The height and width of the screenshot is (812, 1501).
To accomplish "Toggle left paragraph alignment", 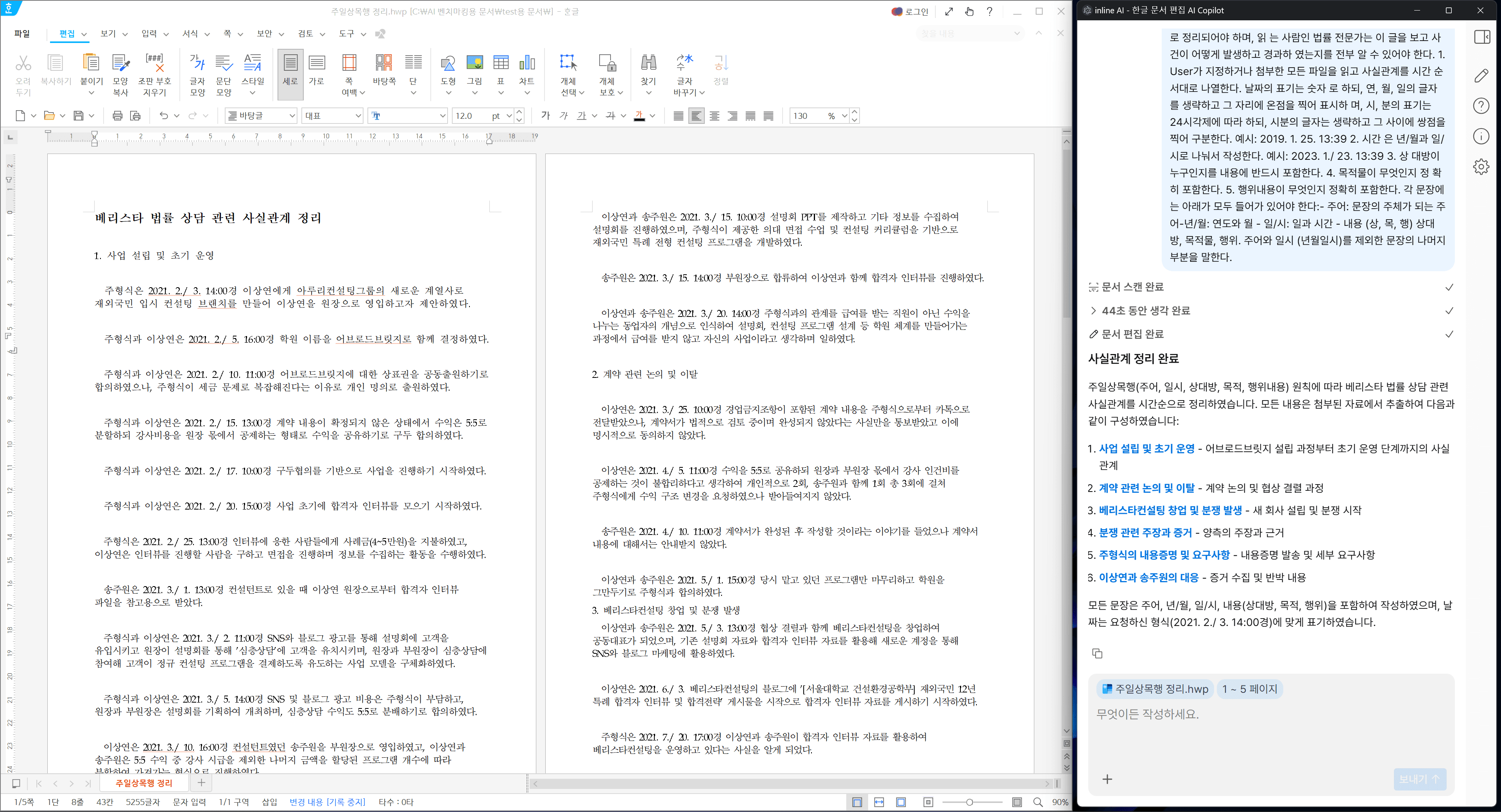I will 696,116.
